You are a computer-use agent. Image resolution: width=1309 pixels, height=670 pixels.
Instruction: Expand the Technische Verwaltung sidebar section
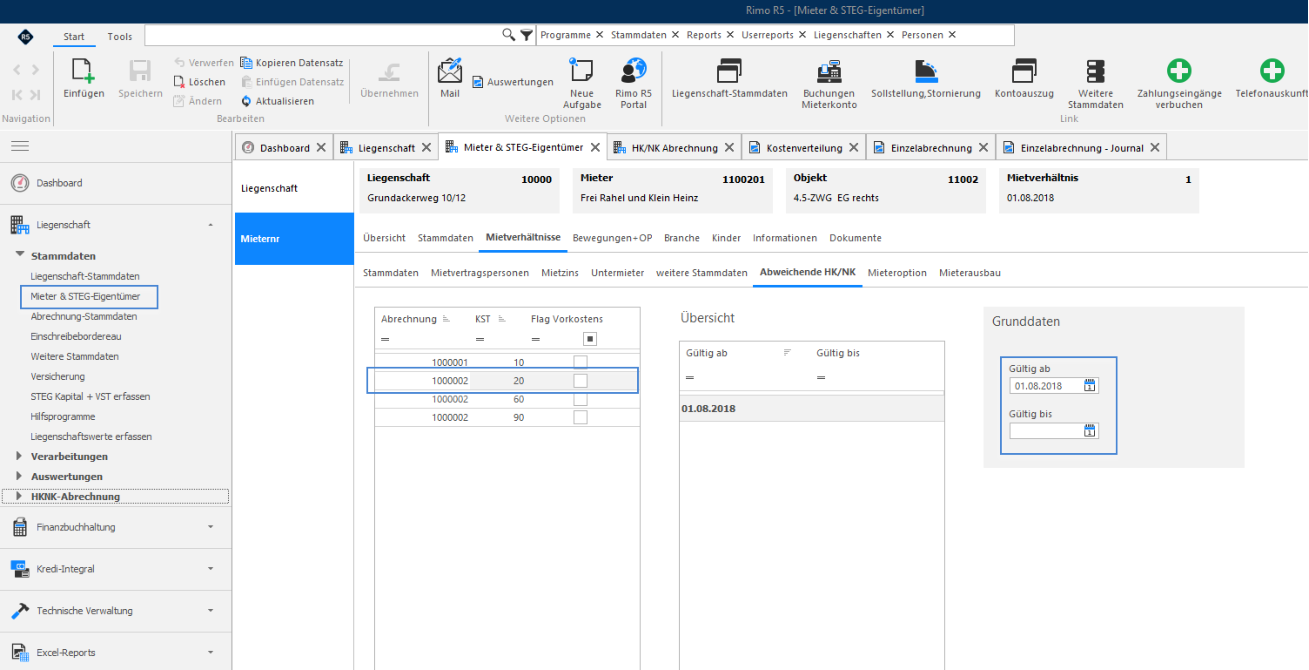[116, 610]
